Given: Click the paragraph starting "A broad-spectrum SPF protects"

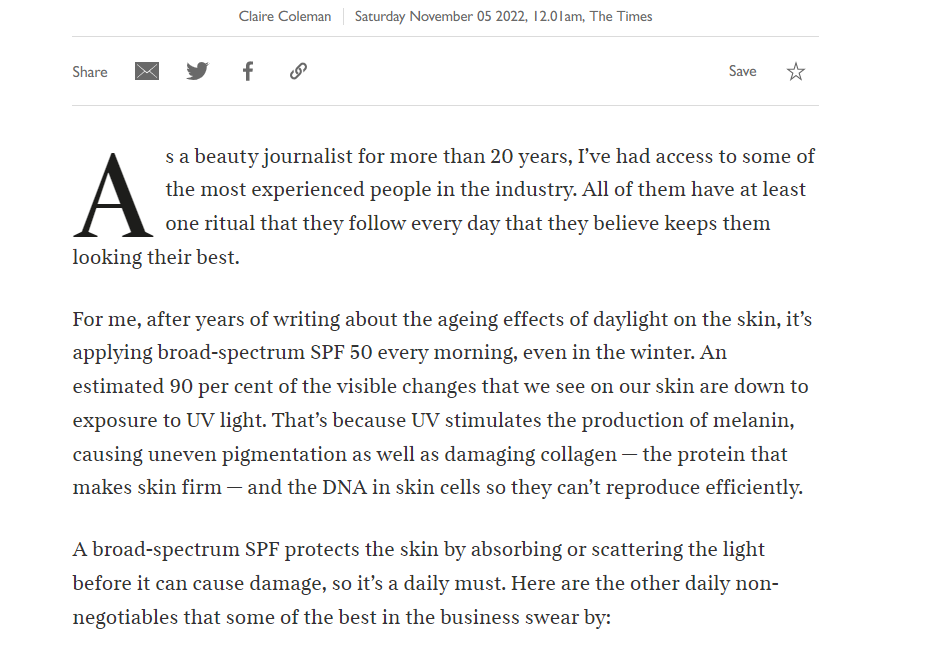Looking at the screenshot, I should tap(425, 583).
